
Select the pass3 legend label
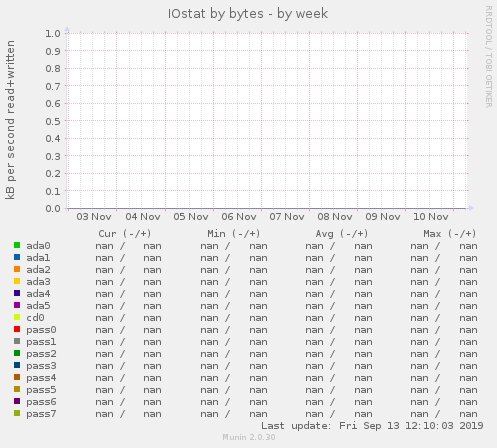click(41, 366)
